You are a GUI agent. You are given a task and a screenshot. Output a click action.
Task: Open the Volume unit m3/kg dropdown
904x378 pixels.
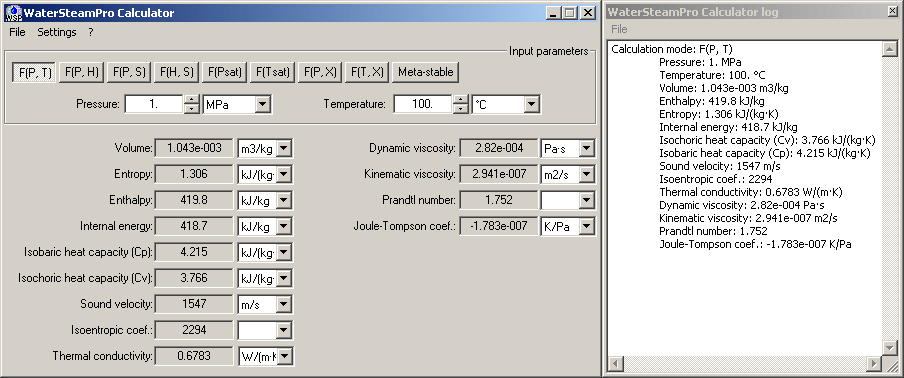[284, 149]
